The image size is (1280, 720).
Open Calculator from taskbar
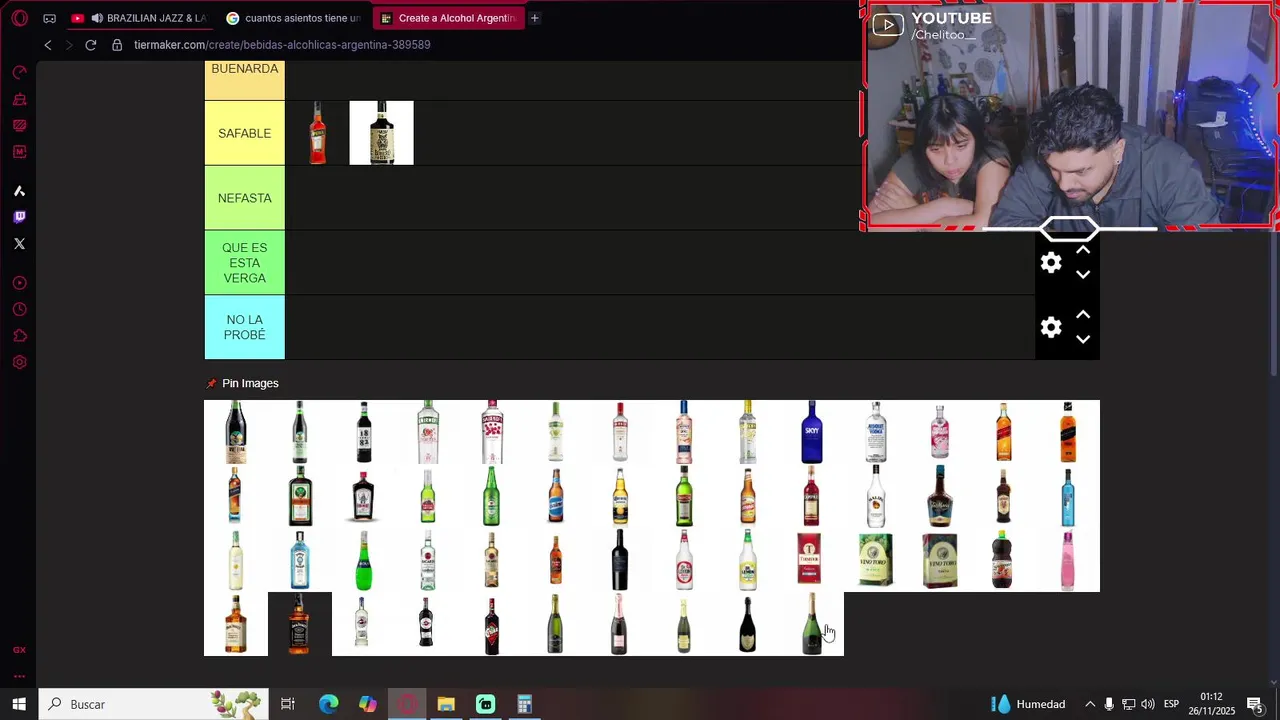524,704
